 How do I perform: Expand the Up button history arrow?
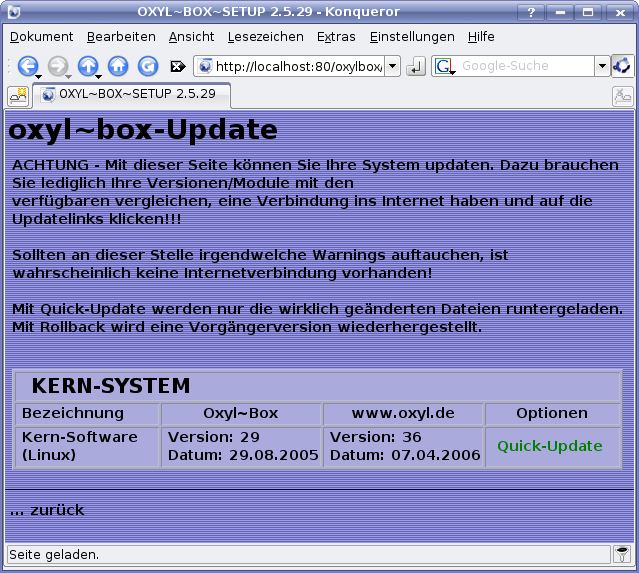(98, 77)
